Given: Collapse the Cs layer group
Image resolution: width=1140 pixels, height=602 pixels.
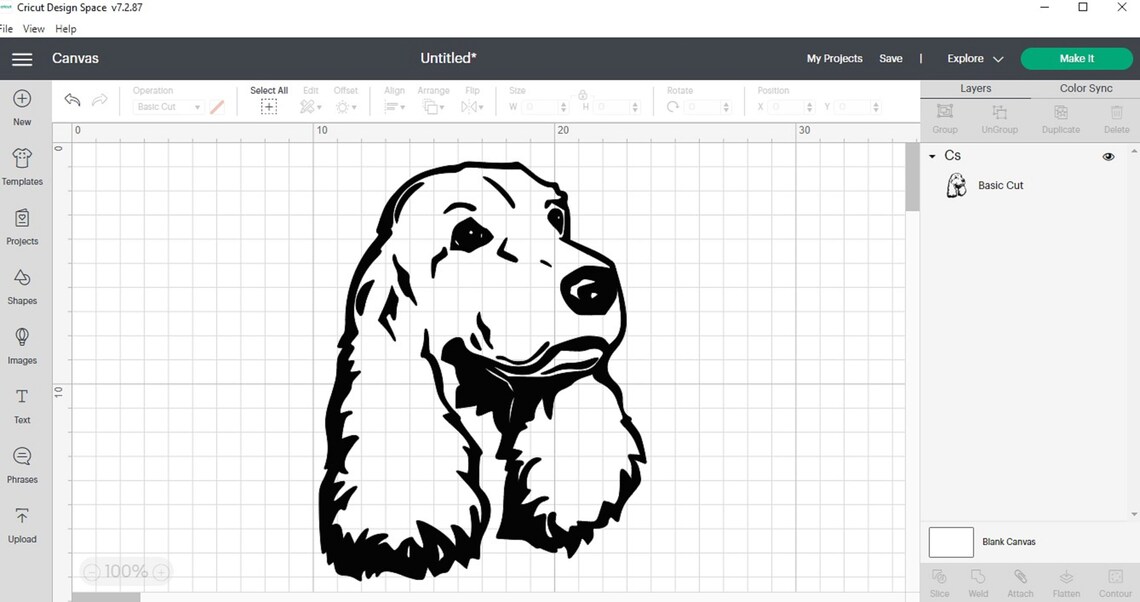Looking at the screenshot, I should [x=933, y=156].
